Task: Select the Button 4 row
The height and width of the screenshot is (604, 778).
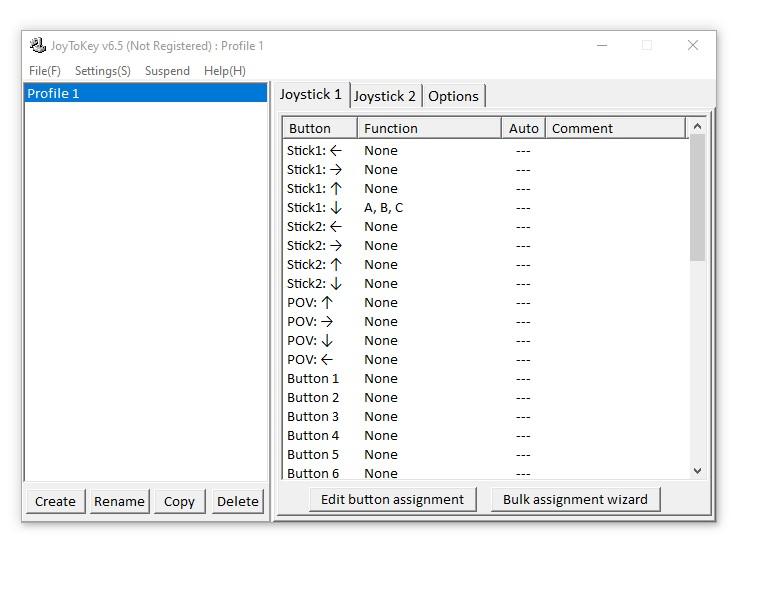Action: point(486,435)
